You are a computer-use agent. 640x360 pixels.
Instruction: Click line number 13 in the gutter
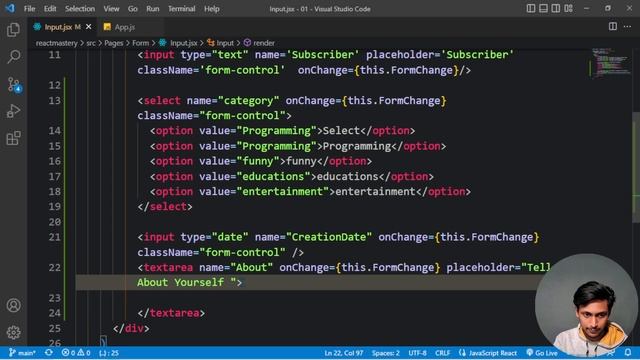pyautogui.click(x=54, y=100)
